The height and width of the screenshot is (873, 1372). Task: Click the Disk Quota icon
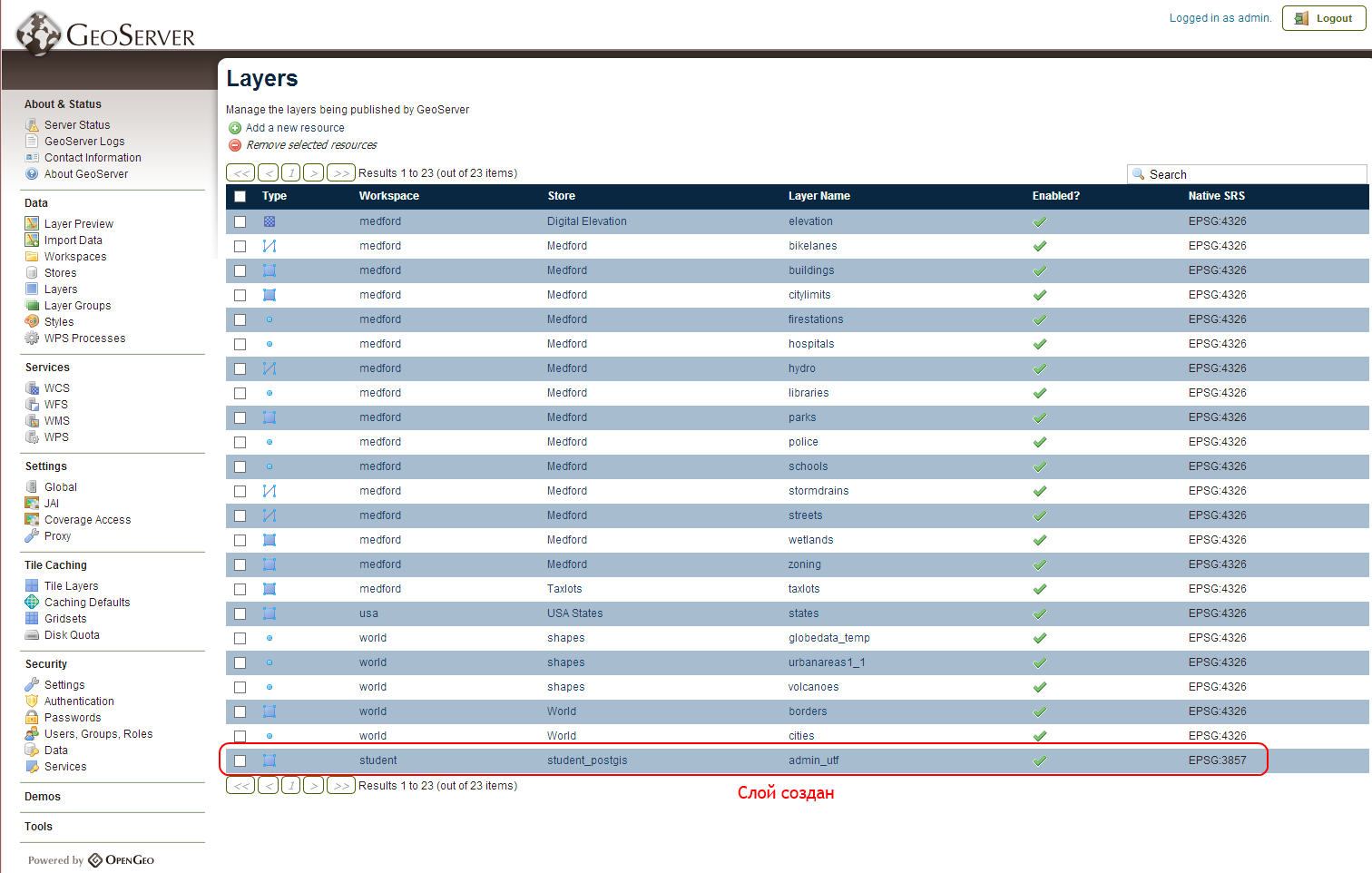[32, 634]
